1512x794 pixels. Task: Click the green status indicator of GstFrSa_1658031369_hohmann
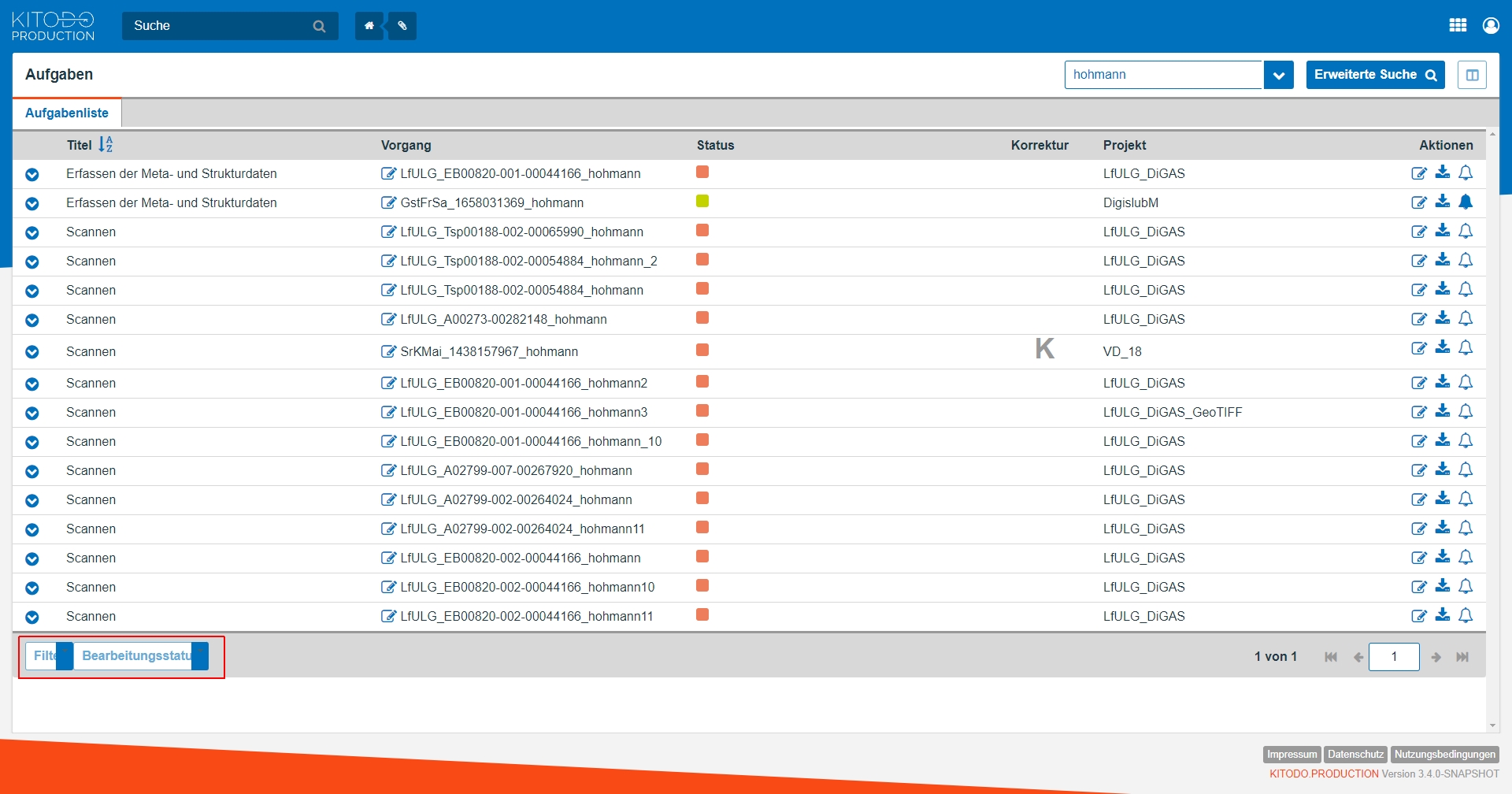coord(703,201)
